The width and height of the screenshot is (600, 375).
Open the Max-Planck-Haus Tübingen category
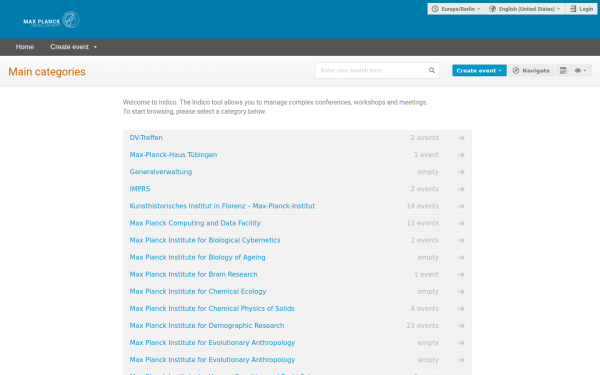point(173,155)
